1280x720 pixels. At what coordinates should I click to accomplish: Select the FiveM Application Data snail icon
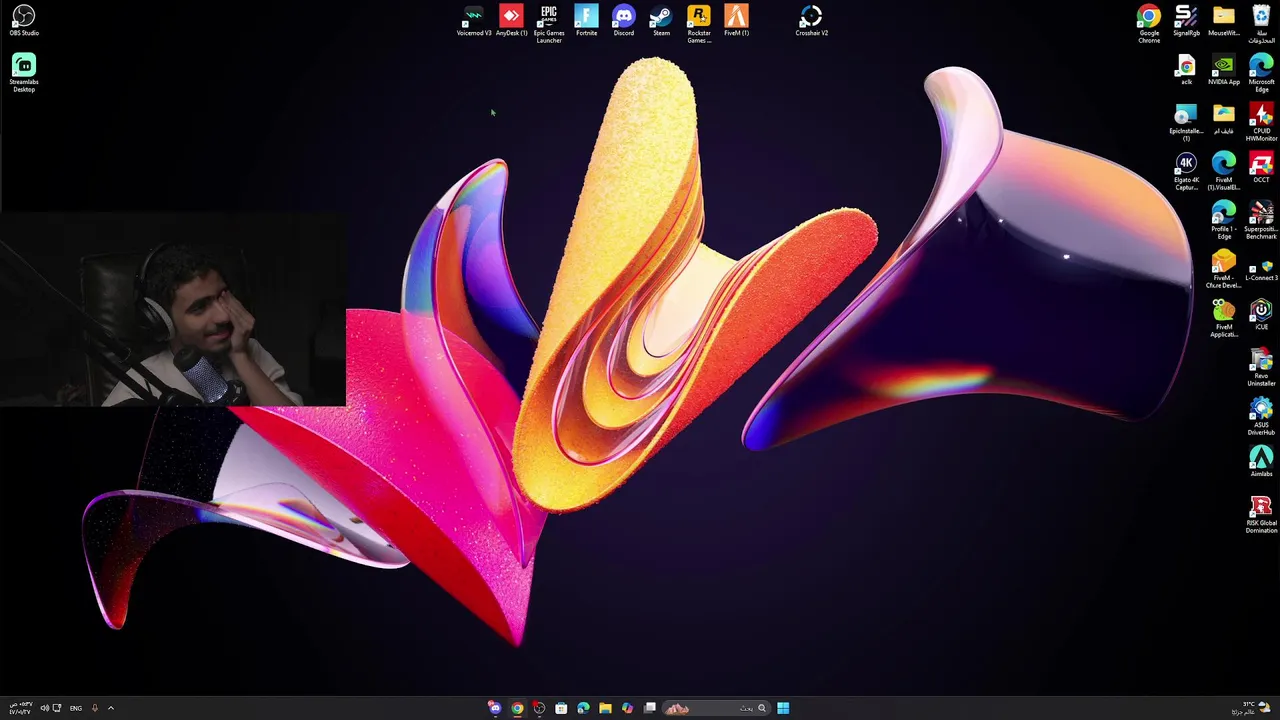click(x=1224, y=318)
